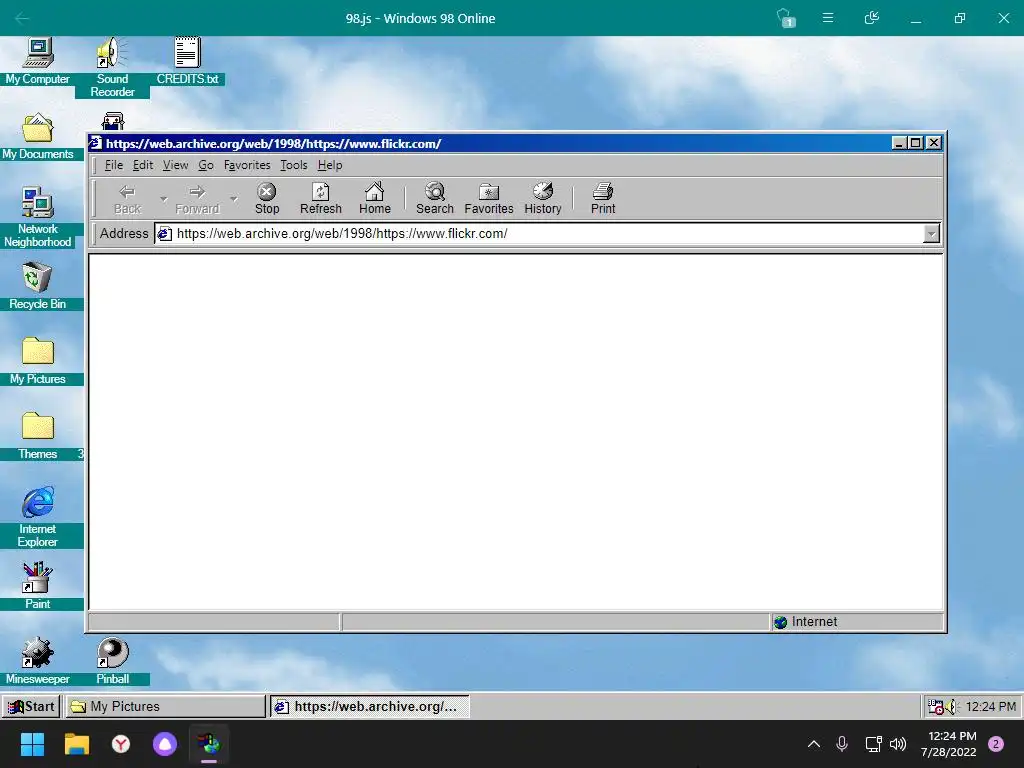Open the Tools menu
Image resolution: width=1024 pixels, height=768 pixels.
point(294,165)
